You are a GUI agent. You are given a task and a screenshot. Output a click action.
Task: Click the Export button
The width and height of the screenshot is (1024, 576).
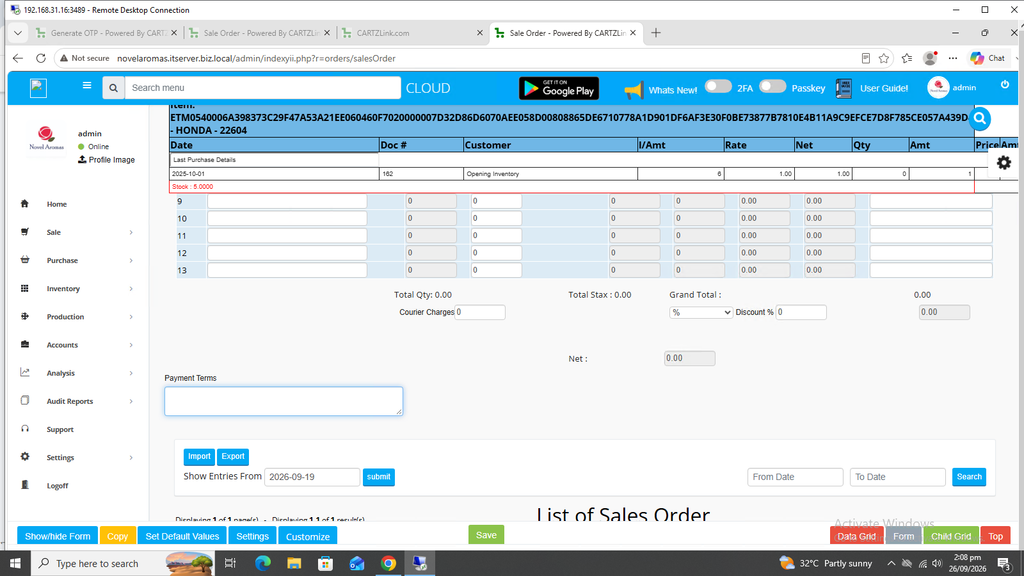coord(232,456)
